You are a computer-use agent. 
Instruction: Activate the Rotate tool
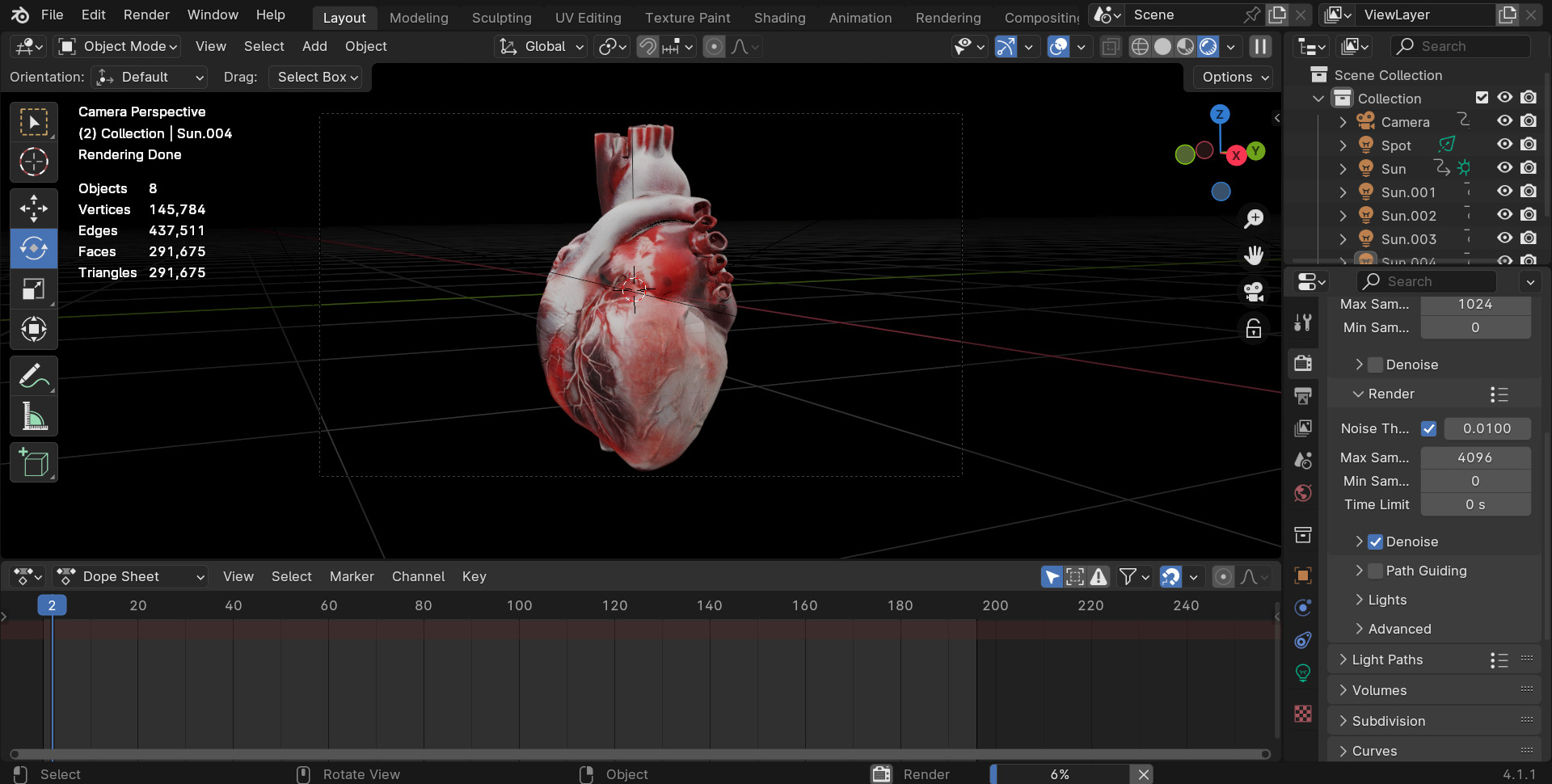click(34, 248)
